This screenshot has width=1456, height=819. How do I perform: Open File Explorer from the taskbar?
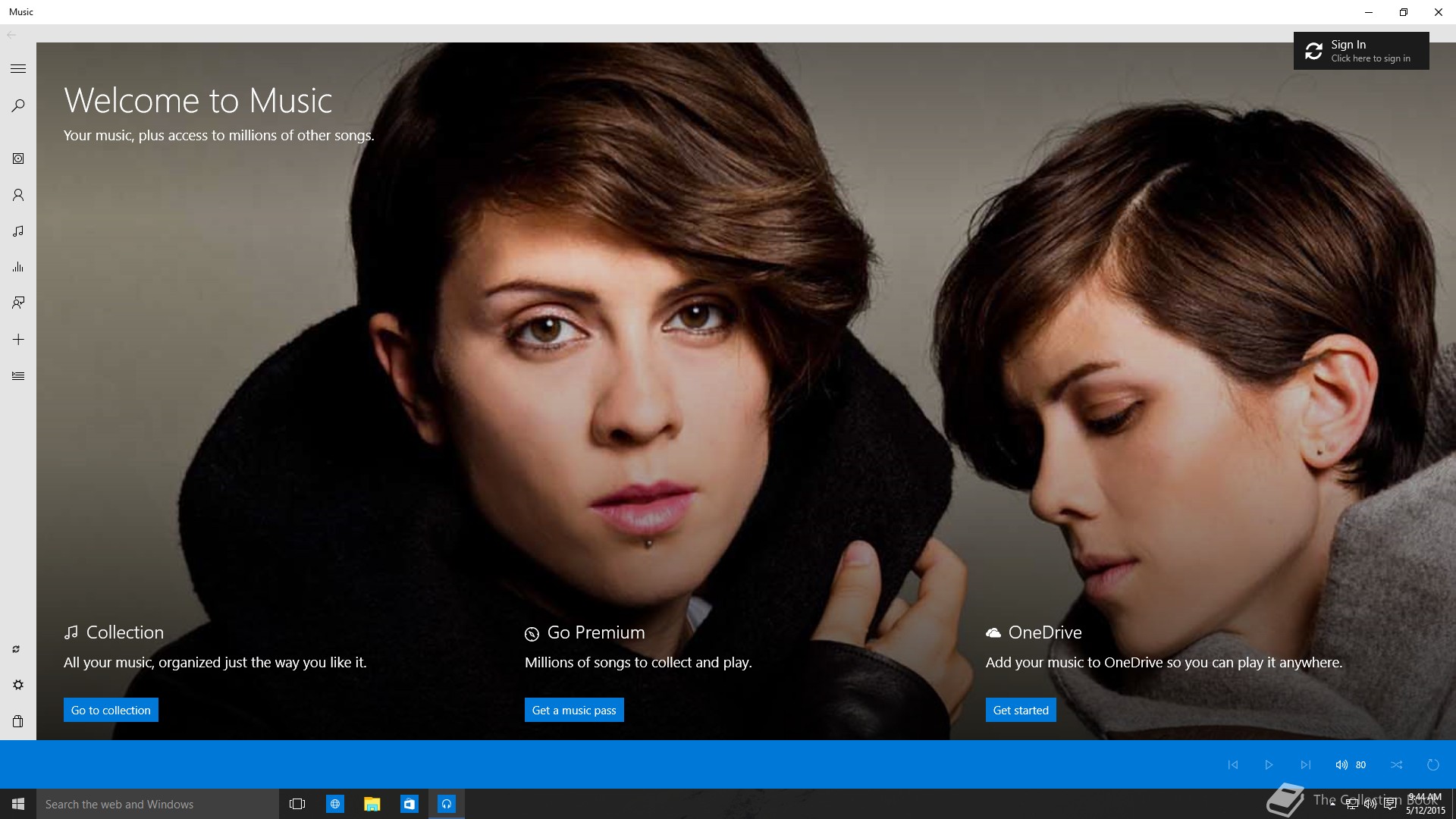tap(372, 804)
